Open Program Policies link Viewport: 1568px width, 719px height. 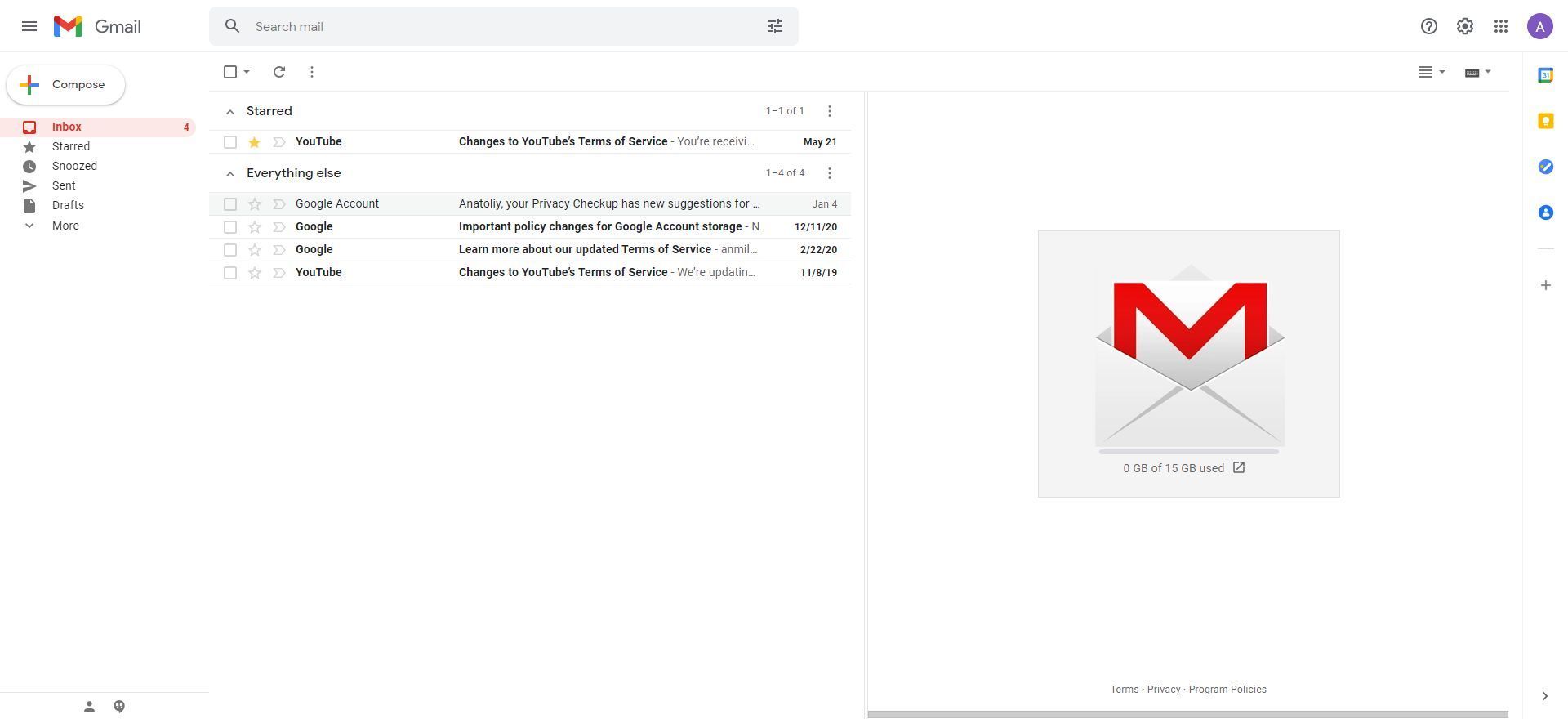coord(1227,690)
